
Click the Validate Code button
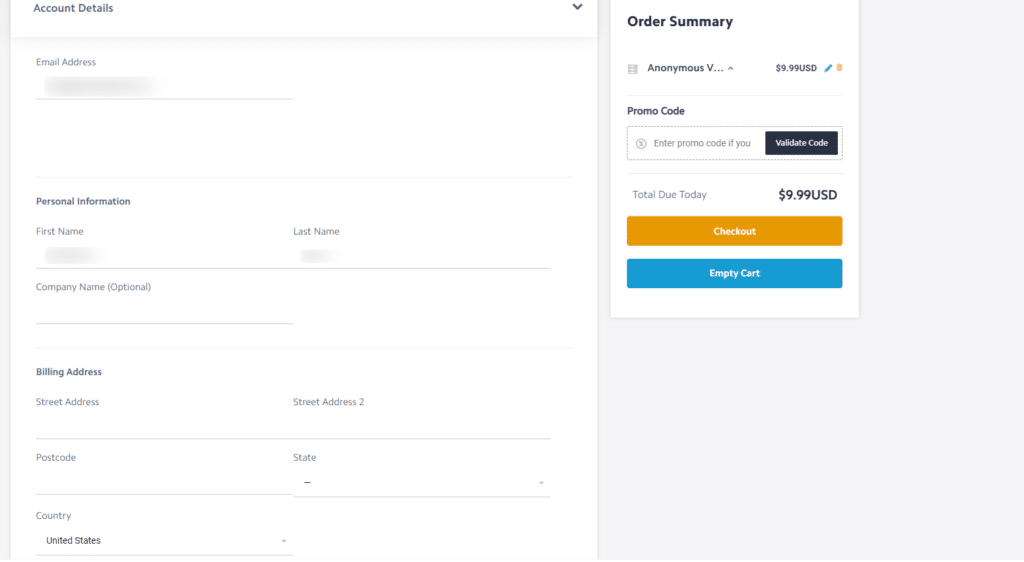[x=801, y=143]
